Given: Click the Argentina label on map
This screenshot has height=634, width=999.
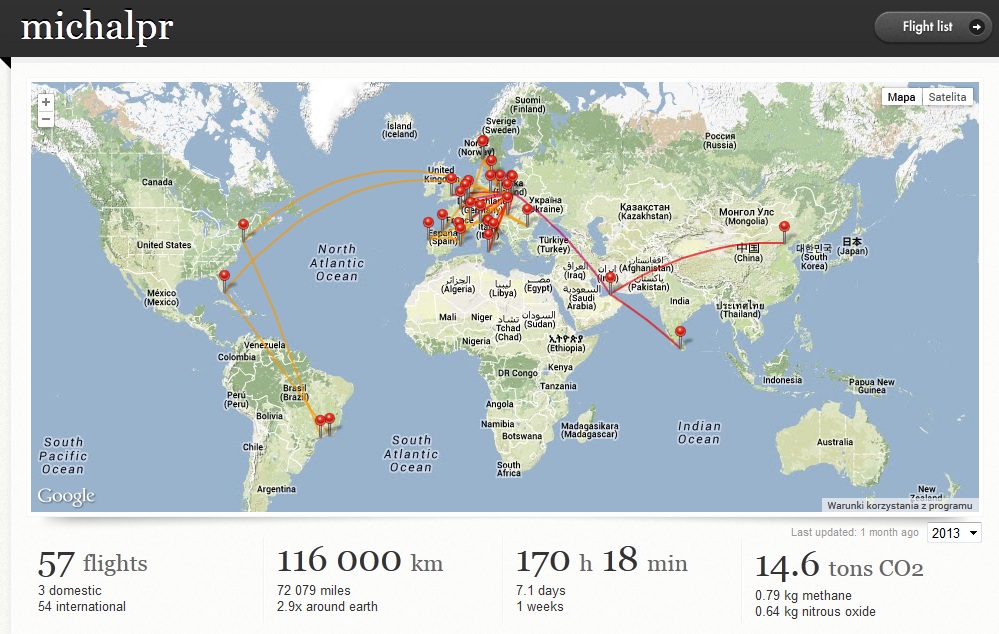Looking at the screenshot, I should coord(276,489).
